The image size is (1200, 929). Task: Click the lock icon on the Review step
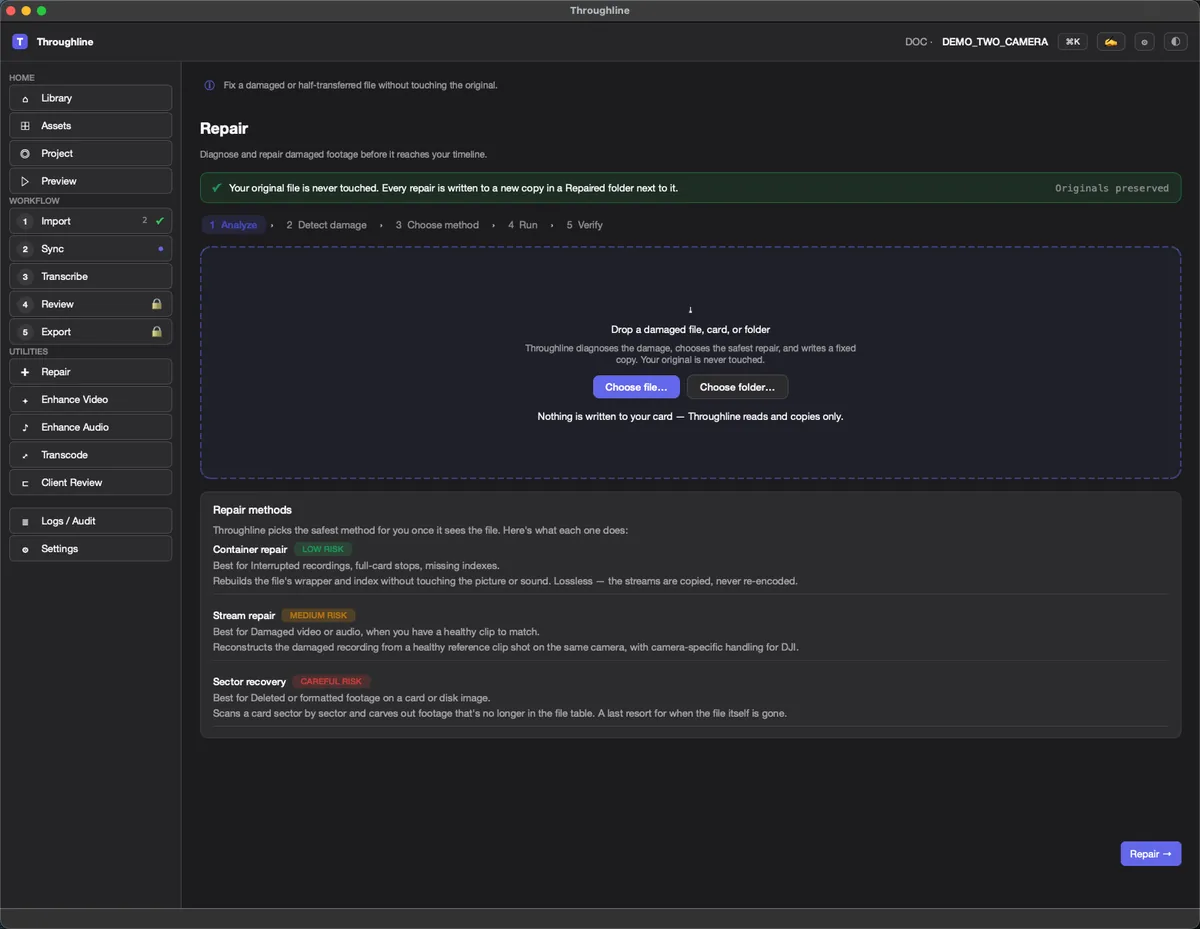(156, 304)
